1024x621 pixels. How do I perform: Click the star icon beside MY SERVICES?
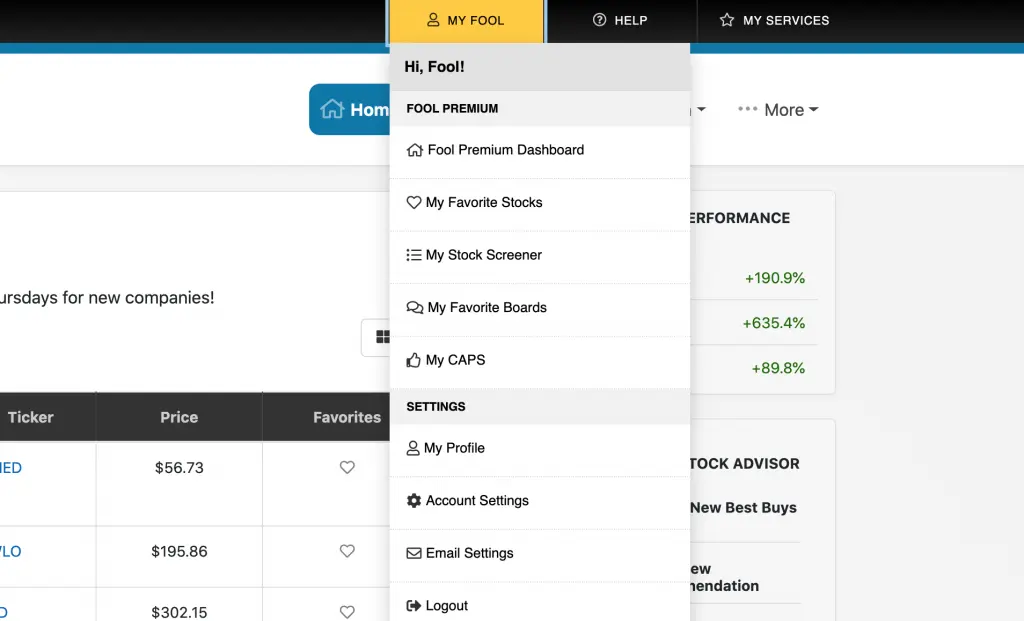(x=727, y=20)
